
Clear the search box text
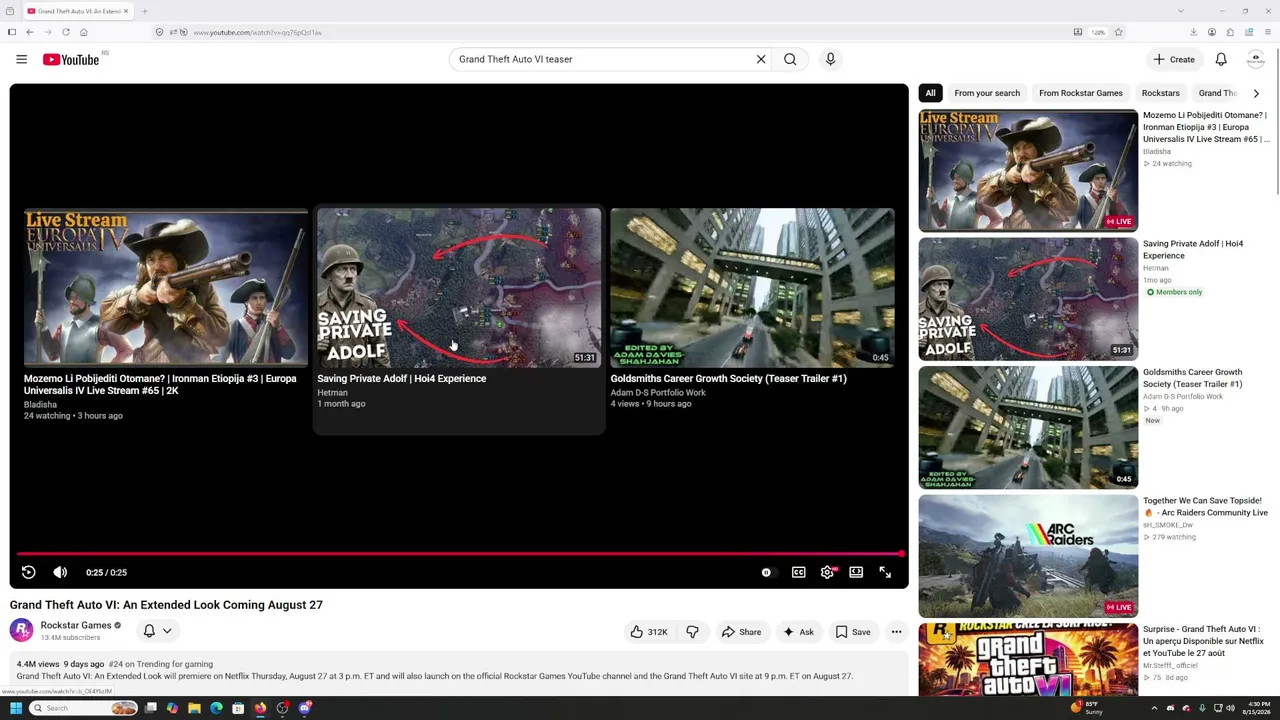coord(761,59)
